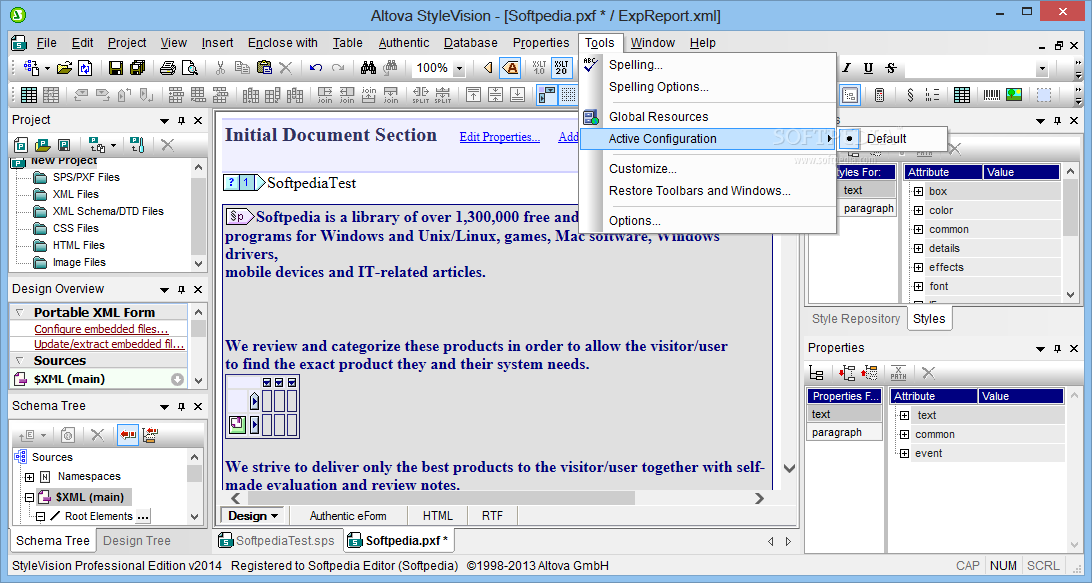Open the Design view dropdown arrow
The height and width of the screenshot is (583, 1092).
[274, 516]
